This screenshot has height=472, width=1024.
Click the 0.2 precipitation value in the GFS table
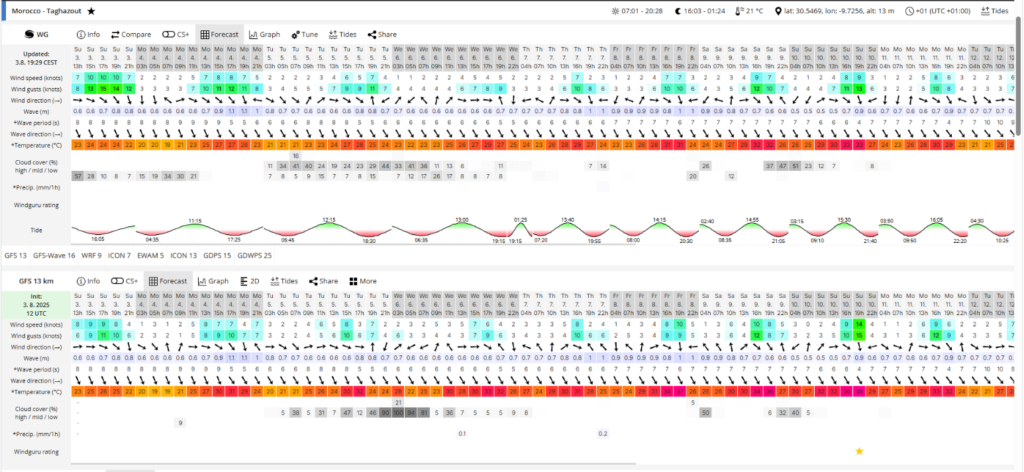pyautogui.click(x=603, y=433)
